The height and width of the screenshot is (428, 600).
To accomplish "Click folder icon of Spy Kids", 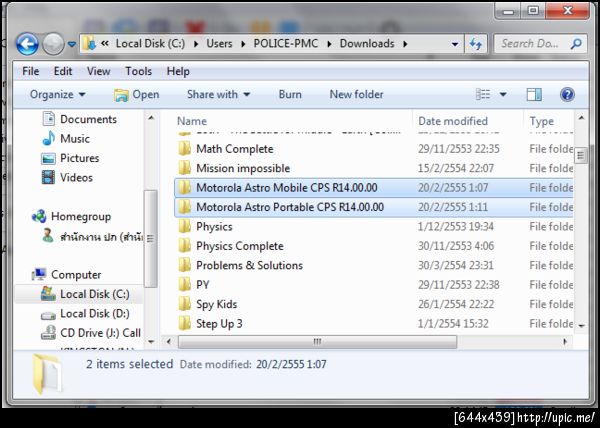I will [x=184, y=304].
